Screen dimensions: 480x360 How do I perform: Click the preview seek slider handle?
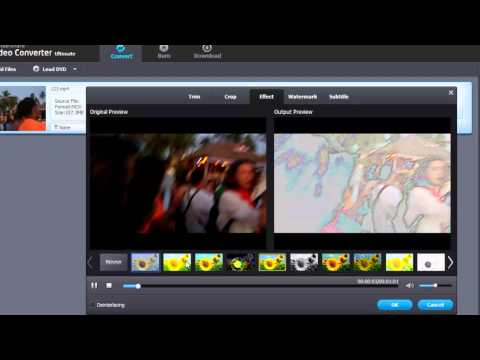pyautogui.click(x=138, y=286)
